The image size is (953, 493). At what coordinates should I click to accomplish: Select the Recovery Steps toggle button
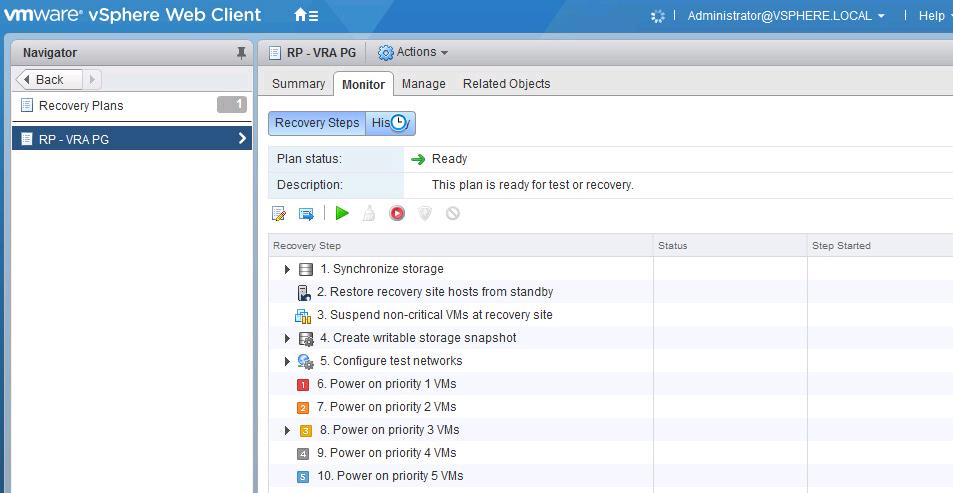pyautogui.click(x=317, y=123)
